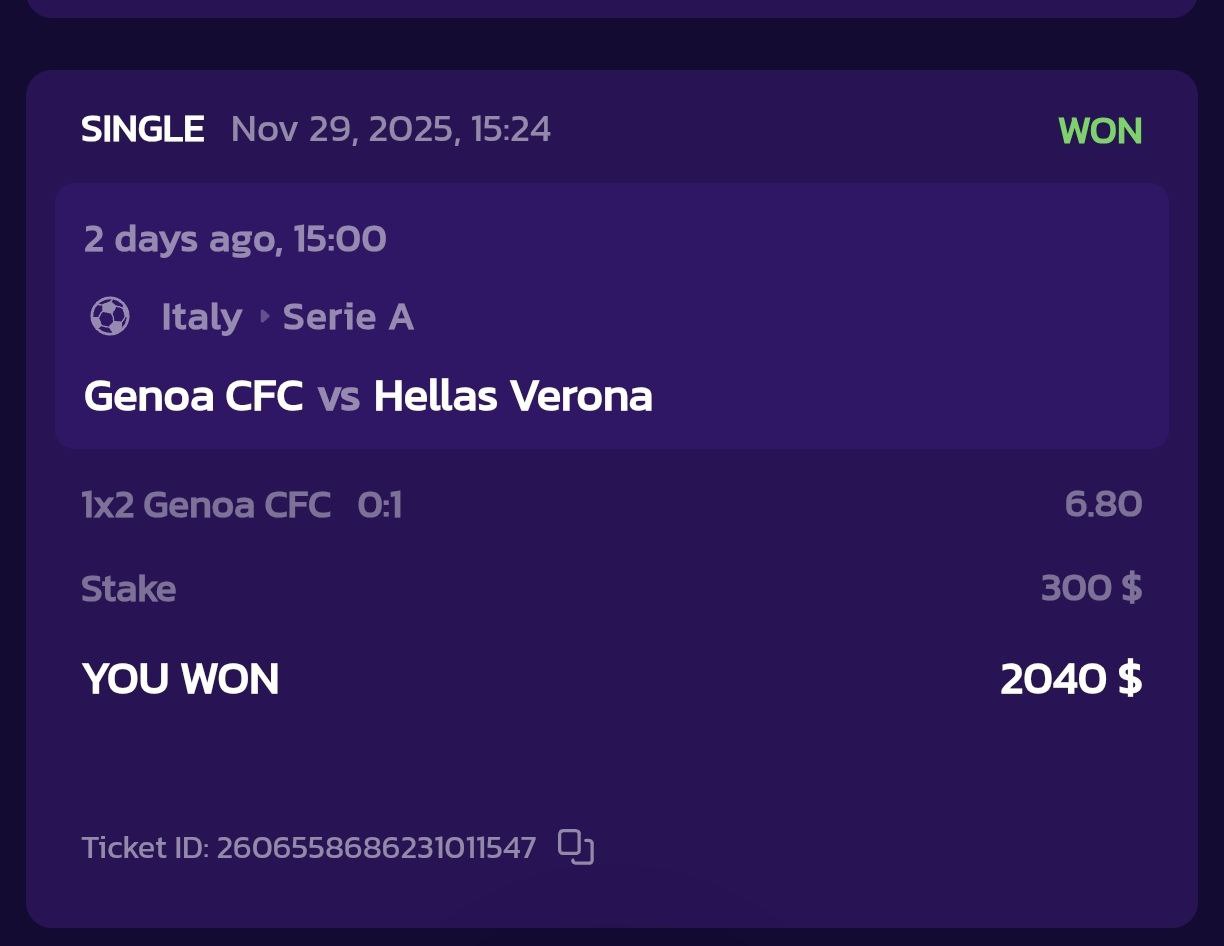Click the 1x2 Genoa CFC selection

[206, 505]
